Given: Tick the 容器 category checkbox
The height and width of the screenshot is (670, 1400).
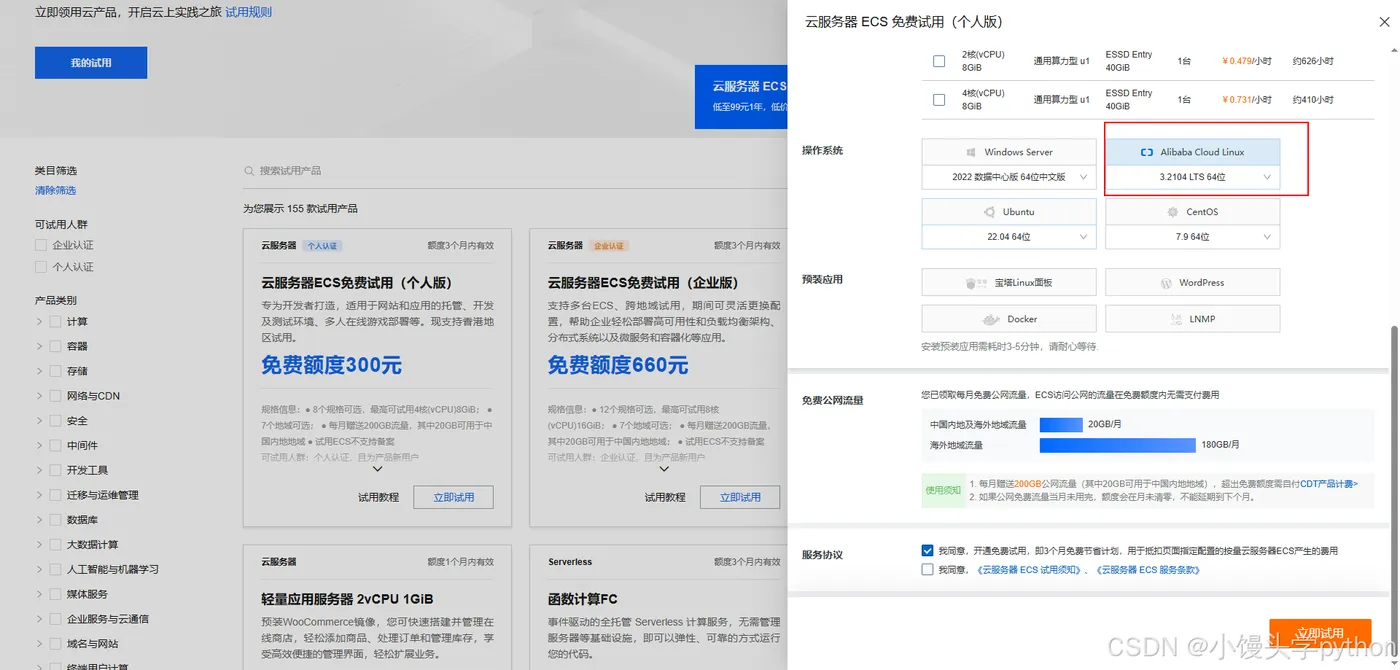Looking at the screenshot, I should 55,346.
